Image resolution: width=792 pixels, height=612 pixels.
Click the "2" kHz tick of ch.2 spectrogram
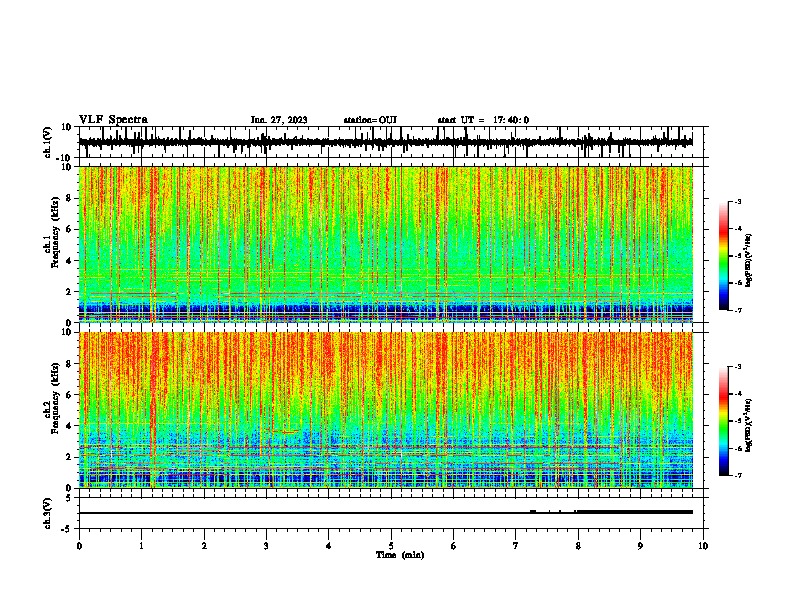tap(69, 457)
